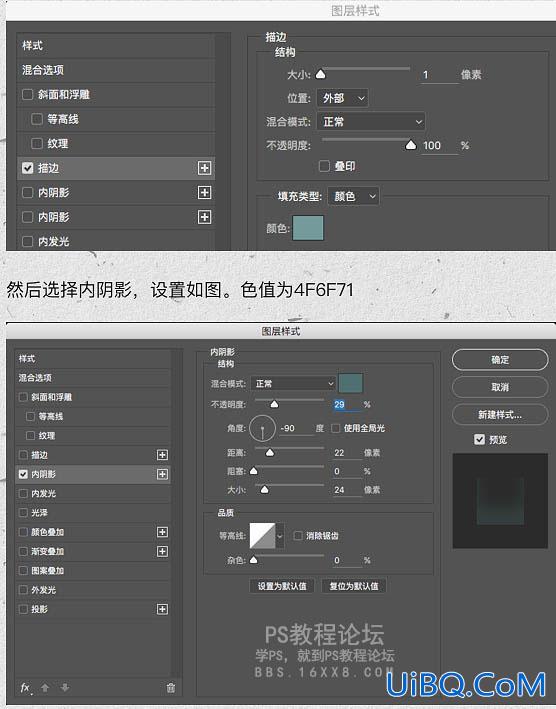Click the angle field showing -90
556x709 pixels.
click(297, 428)
